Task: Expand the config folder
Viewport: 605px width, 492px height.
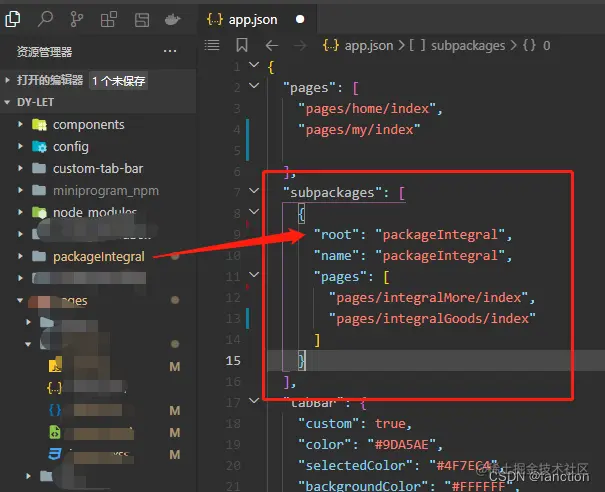Action: (20, 146)
